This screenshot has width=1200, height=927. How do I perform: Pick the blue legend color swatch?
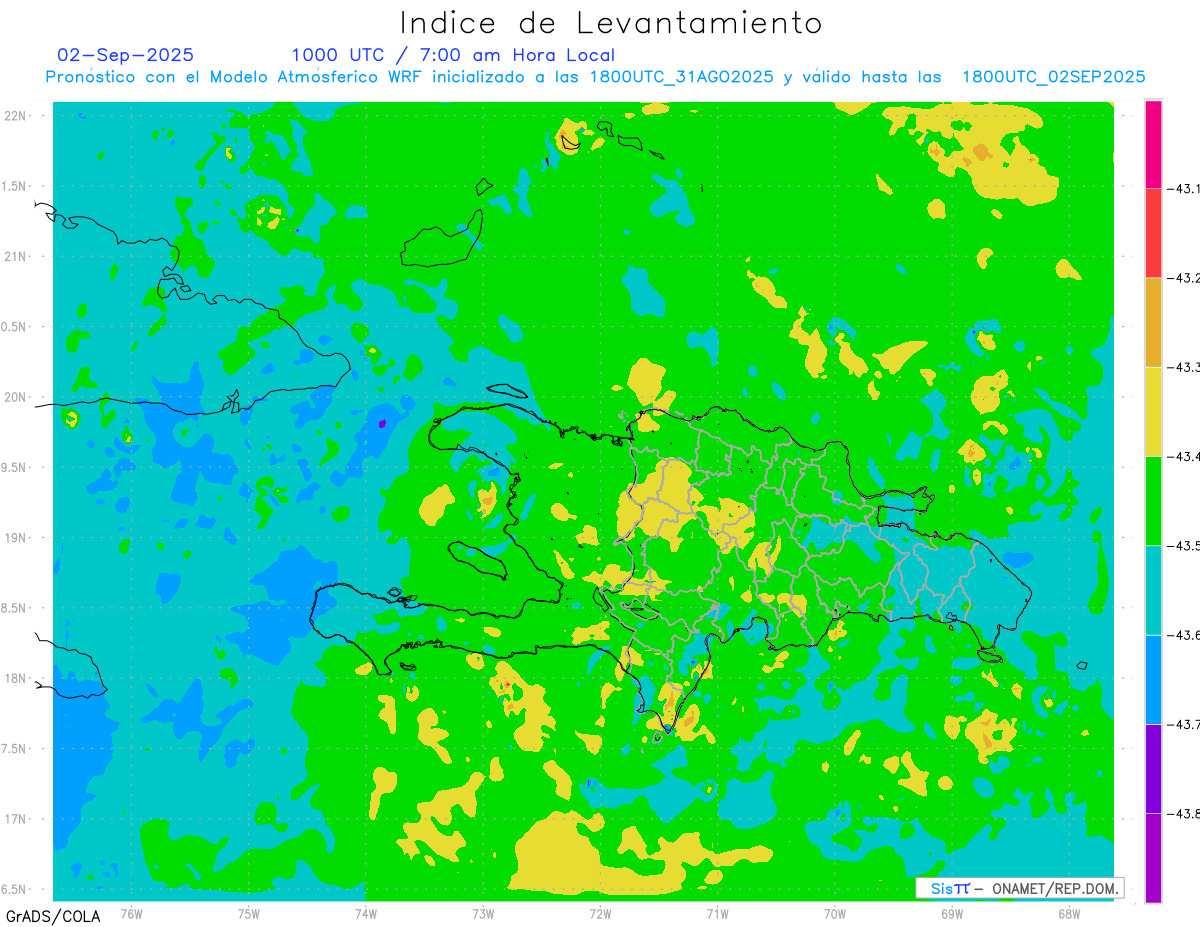pos(1153,679)
